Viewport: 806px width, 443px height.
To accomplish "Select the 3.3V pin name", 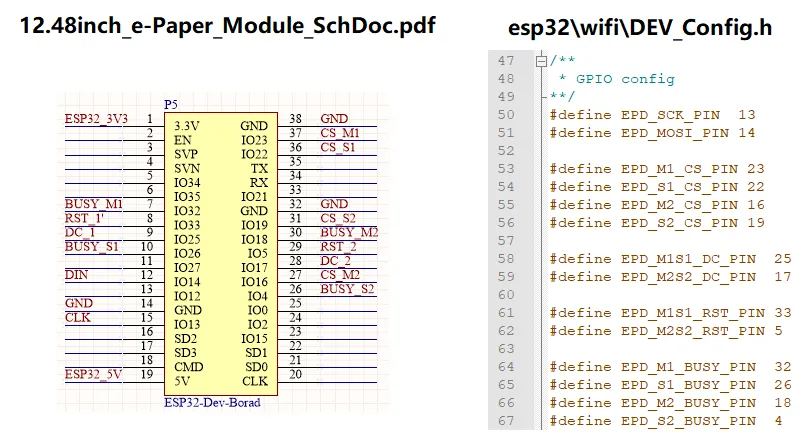I will tap(187, 126).
